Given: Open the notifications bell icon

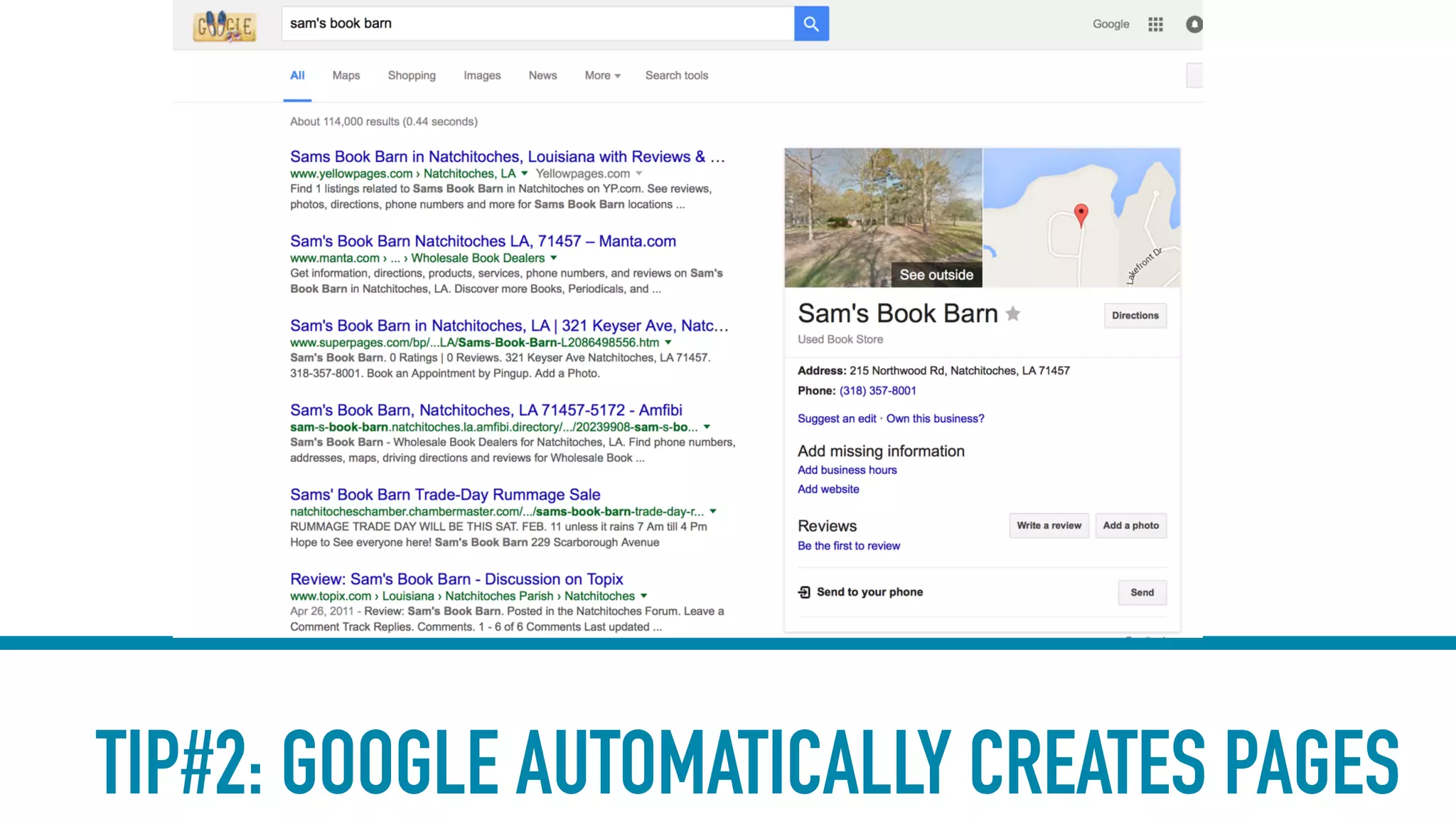Looking at the screenshot, I should pyautogui.click(x=1194, y=24).
